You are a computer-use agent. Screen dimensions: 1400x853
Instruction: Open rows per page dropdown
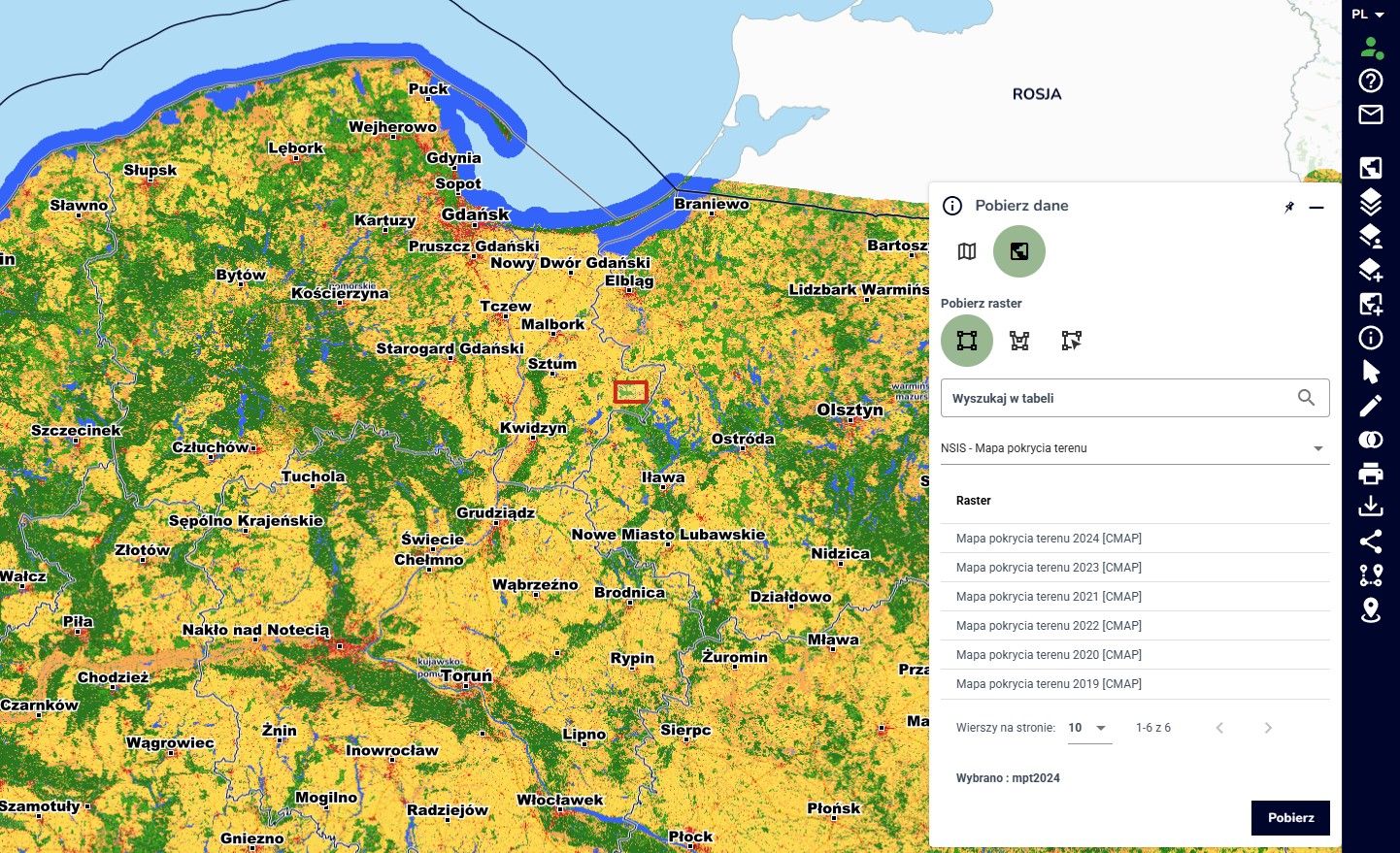coord(1089,728)
